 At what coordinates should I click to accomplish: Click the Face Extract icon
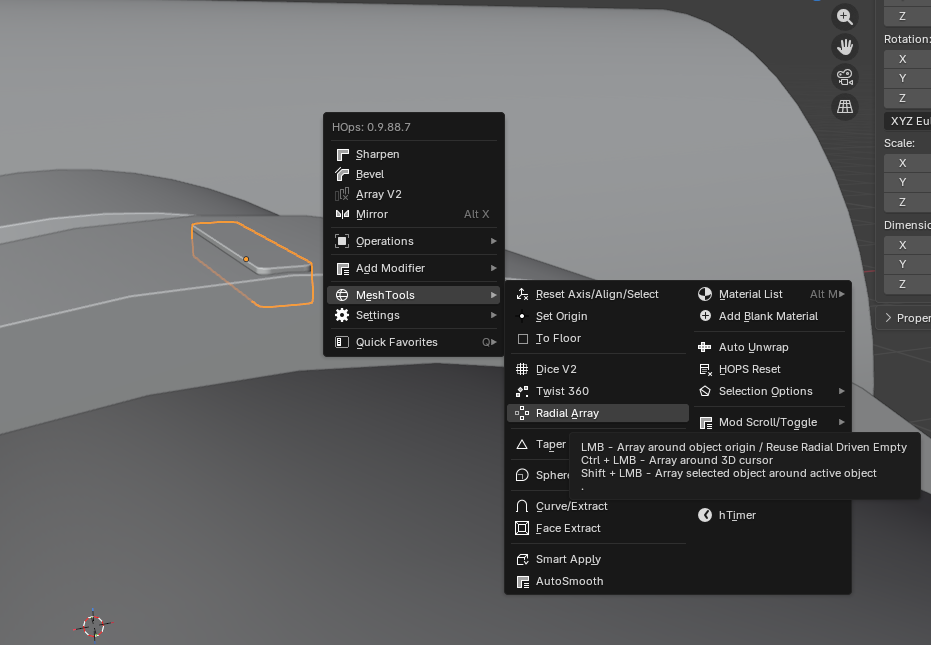point(522,528)
